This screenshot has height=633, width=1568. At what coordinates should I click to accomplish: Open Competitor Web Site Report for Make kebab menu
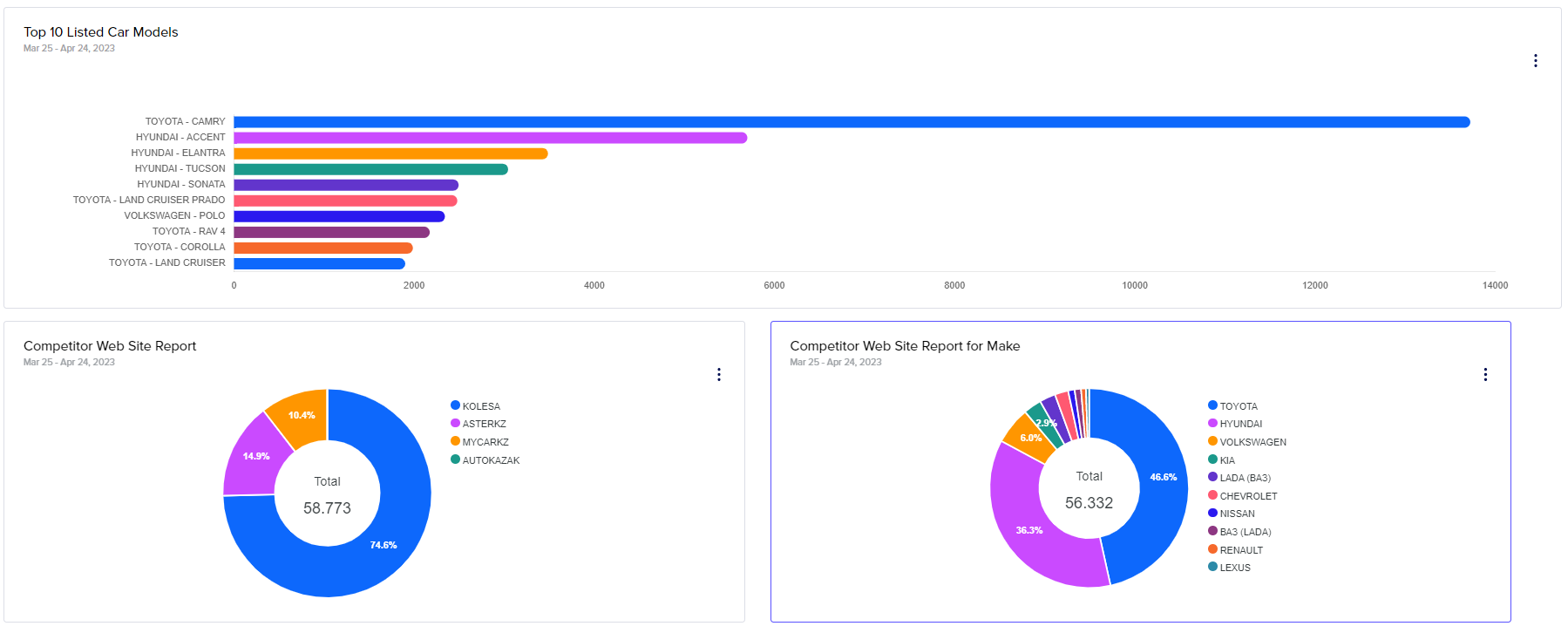(1484, 375)
